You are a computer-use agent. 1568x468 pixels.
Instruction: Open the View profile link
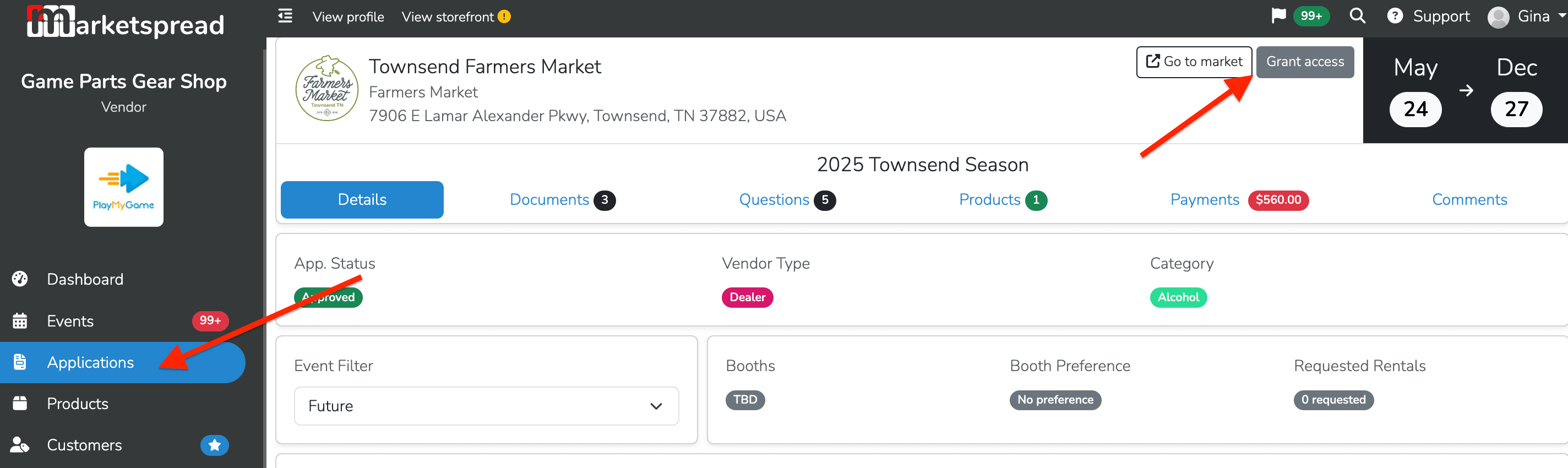(x=348, y=17)
